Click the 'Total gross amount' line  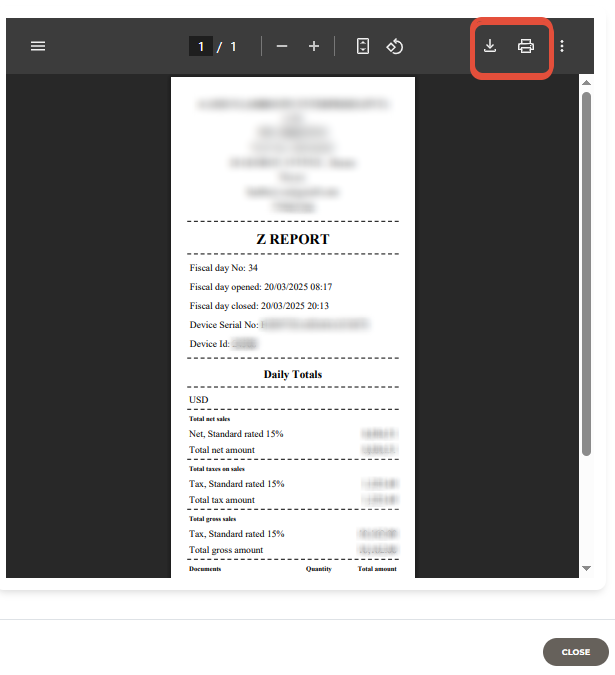pyautogui.click(x=226, y=550)
